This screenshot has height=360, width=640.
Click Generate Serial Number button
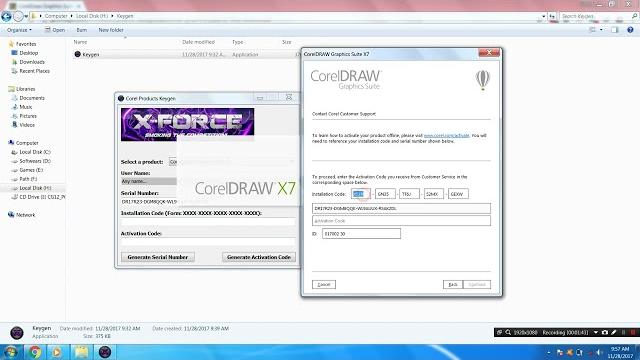pyautogui.click(x=158, y=257)
